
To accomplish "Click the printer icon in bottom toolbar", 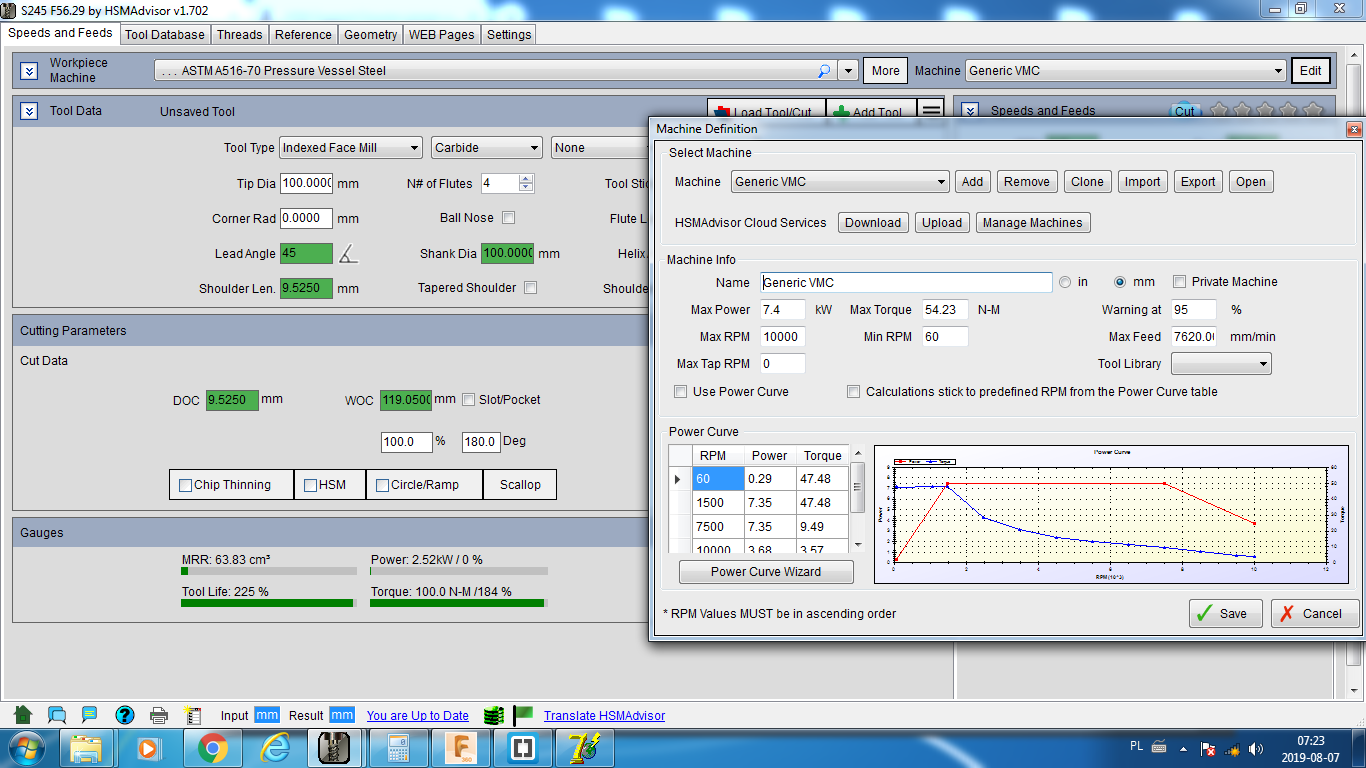I will (x=158, y=715).
